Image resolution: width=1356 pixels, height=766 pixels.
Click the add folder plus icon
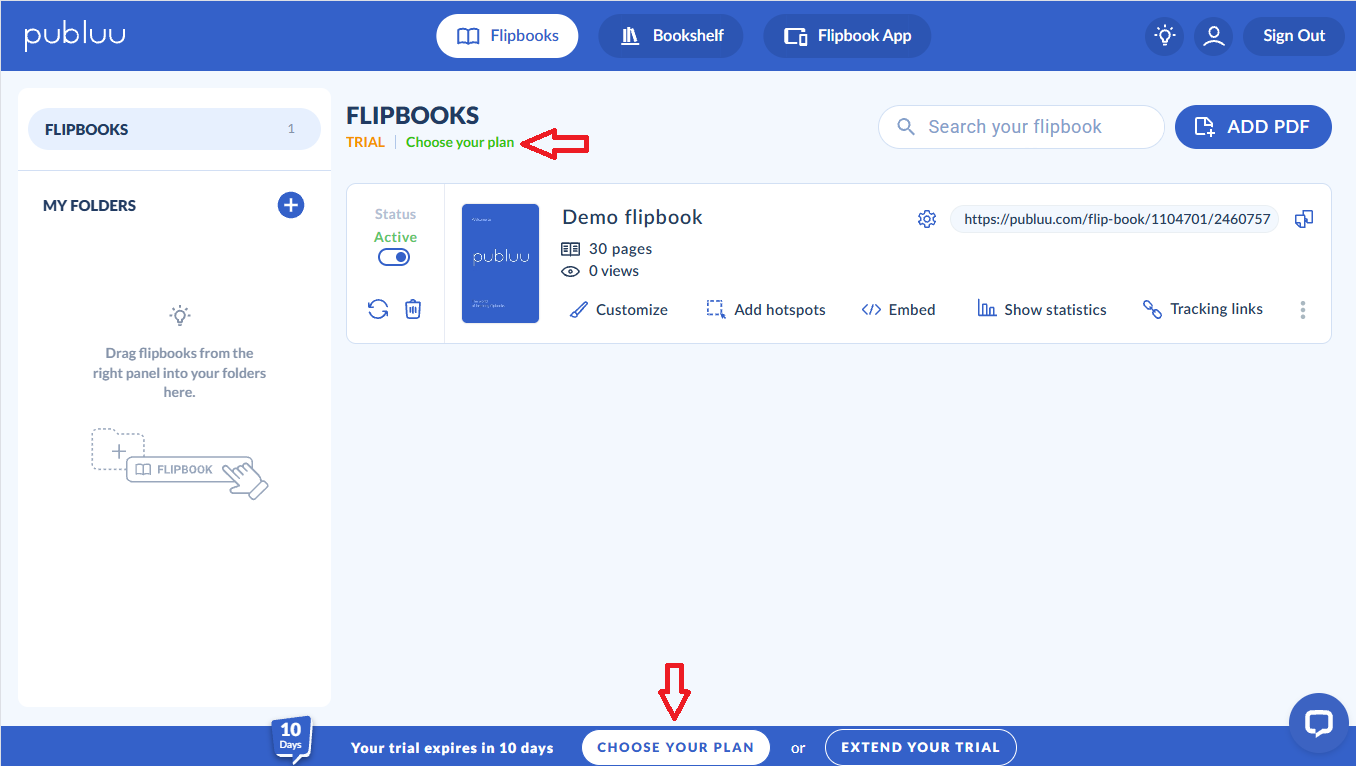coord(290,205)
